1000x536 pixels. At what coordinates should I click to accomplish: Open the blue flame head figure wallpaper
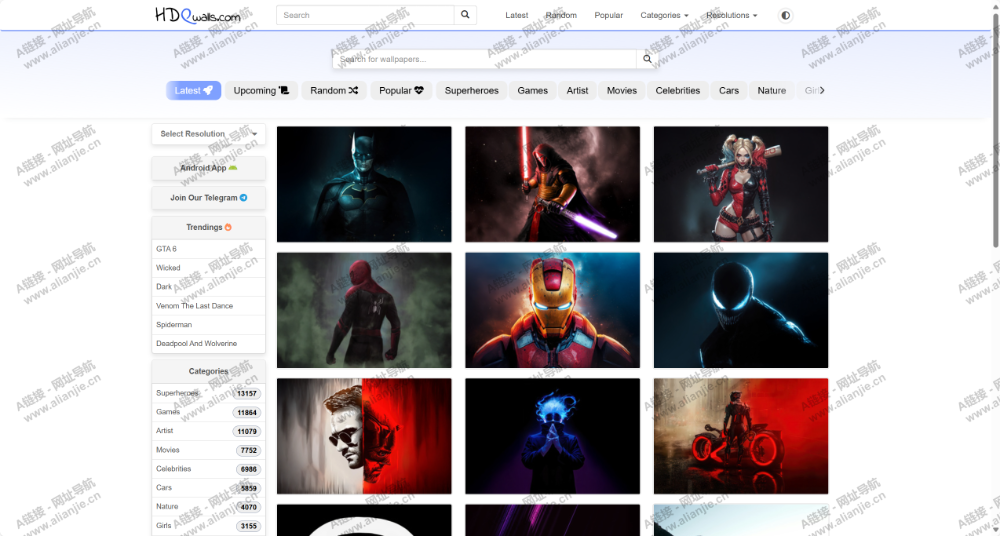552,436
